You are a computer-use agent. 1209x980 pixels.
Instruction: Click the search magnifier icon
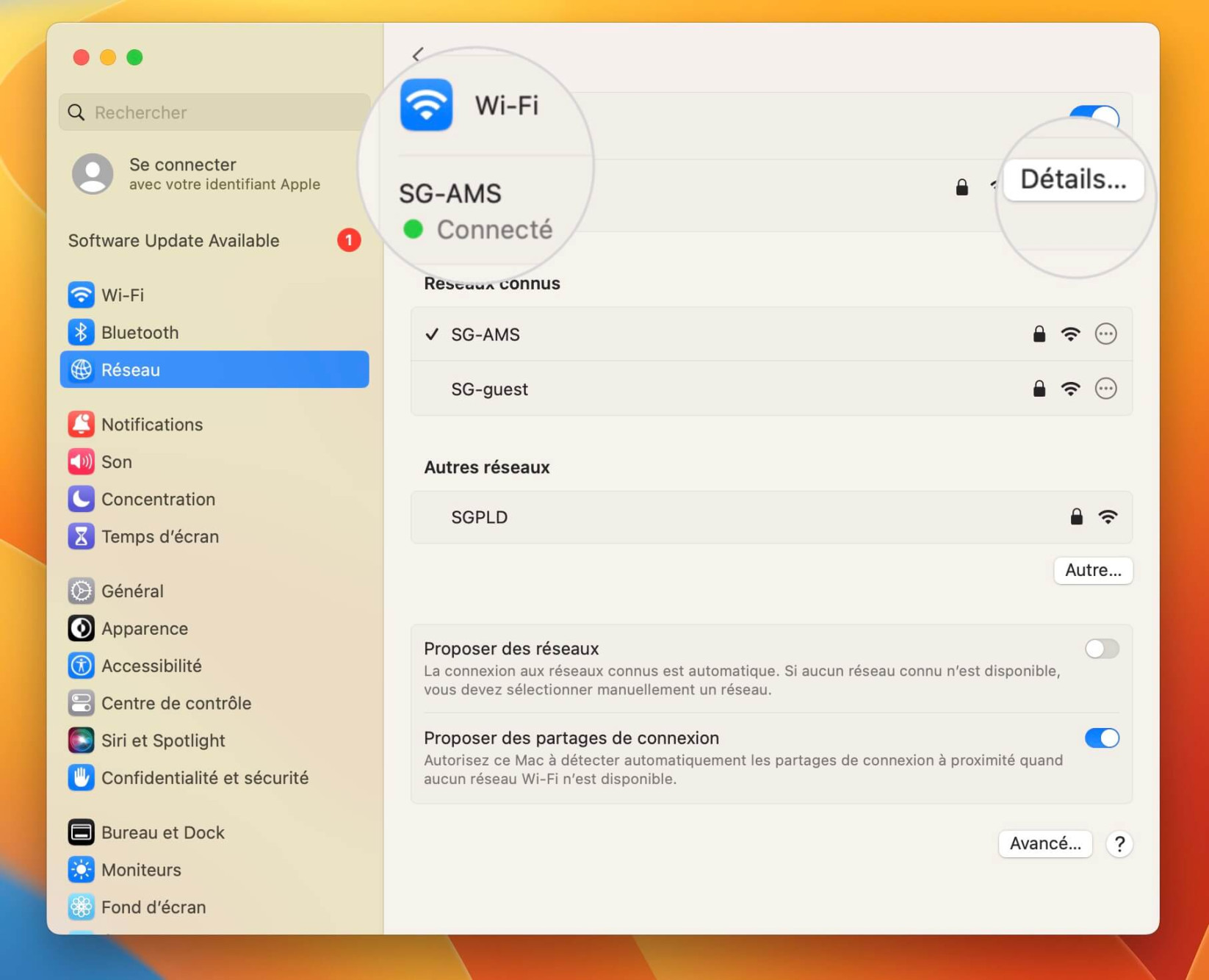click(x=76, y=112)
